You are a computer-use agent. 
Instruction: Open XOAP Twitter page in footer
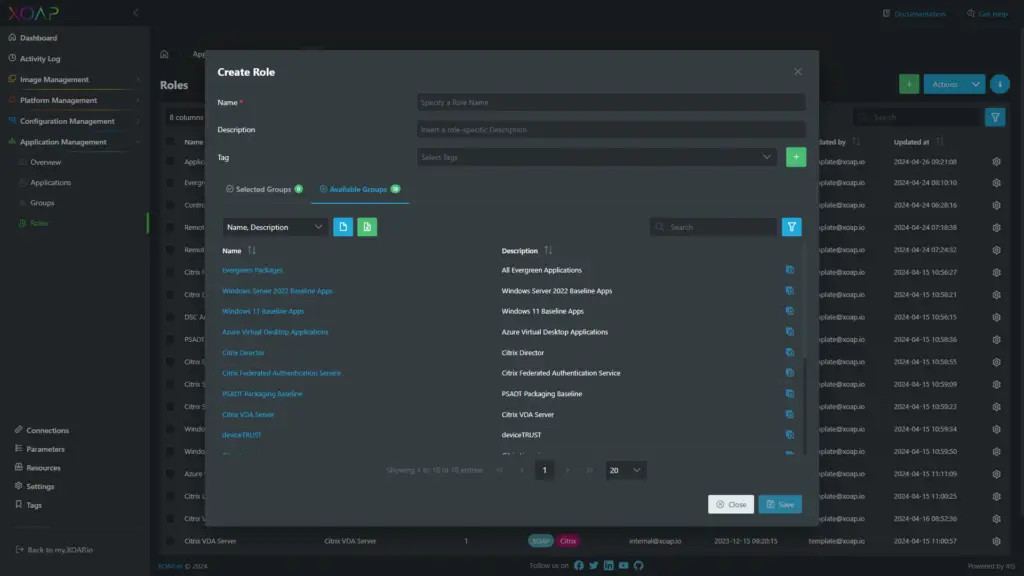594,566
